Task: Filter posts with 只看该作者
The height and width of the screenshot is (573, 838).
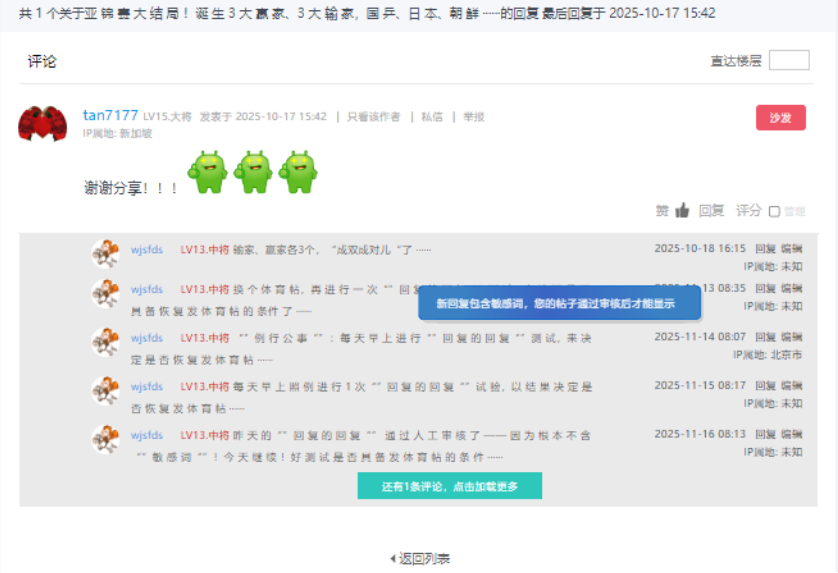Action: click(373, 117)
